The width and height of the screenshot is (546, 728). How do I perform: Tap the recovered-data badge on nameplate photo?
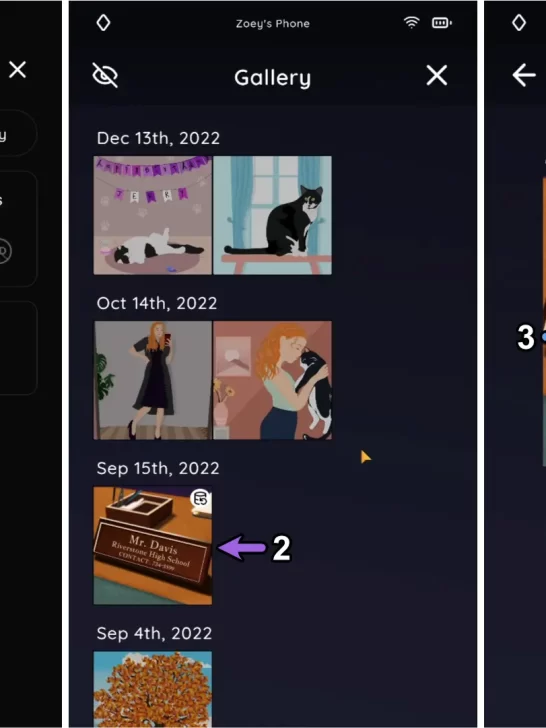click(201, 498)
